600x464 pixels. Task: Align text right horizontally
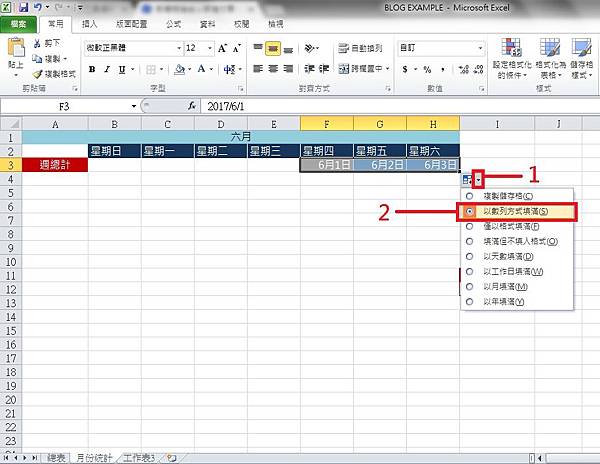click(x=289, y=69)
